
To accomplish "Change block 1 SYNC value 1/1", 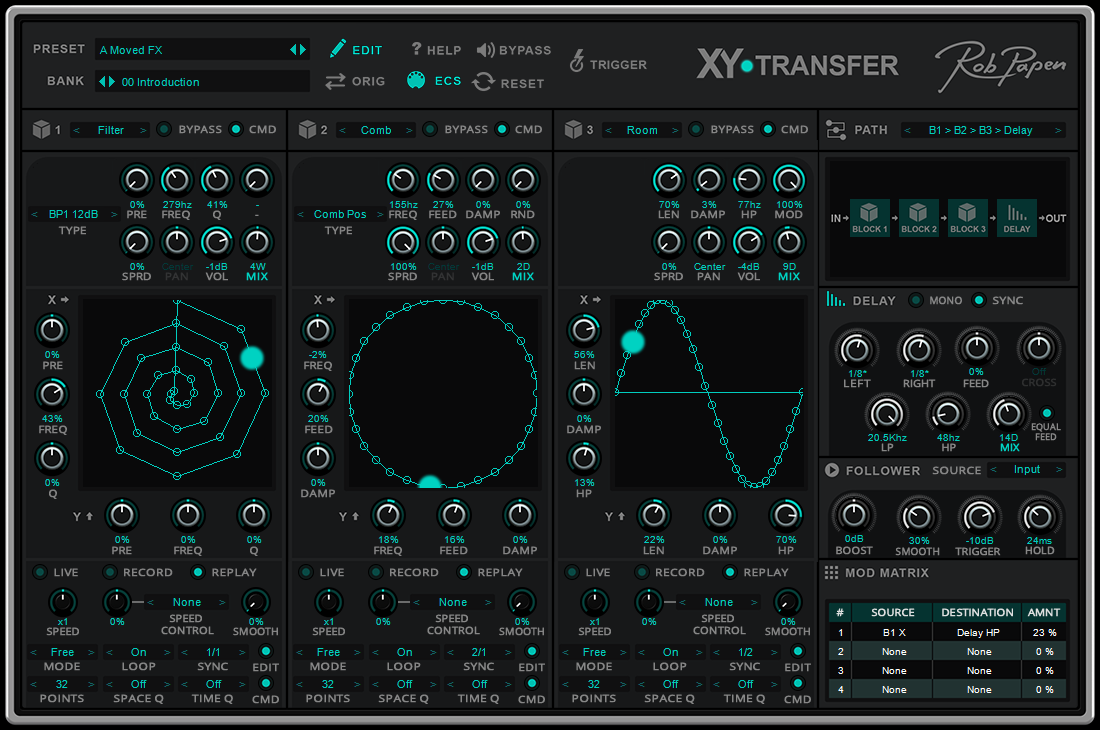I will pos(213,652).
